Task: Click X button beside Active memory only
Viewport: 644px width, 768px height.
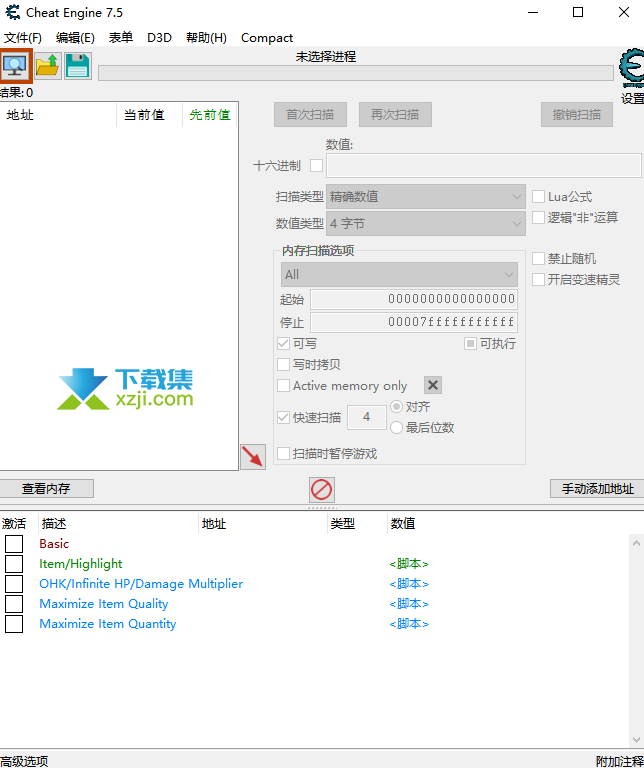Action: (432, 385)
